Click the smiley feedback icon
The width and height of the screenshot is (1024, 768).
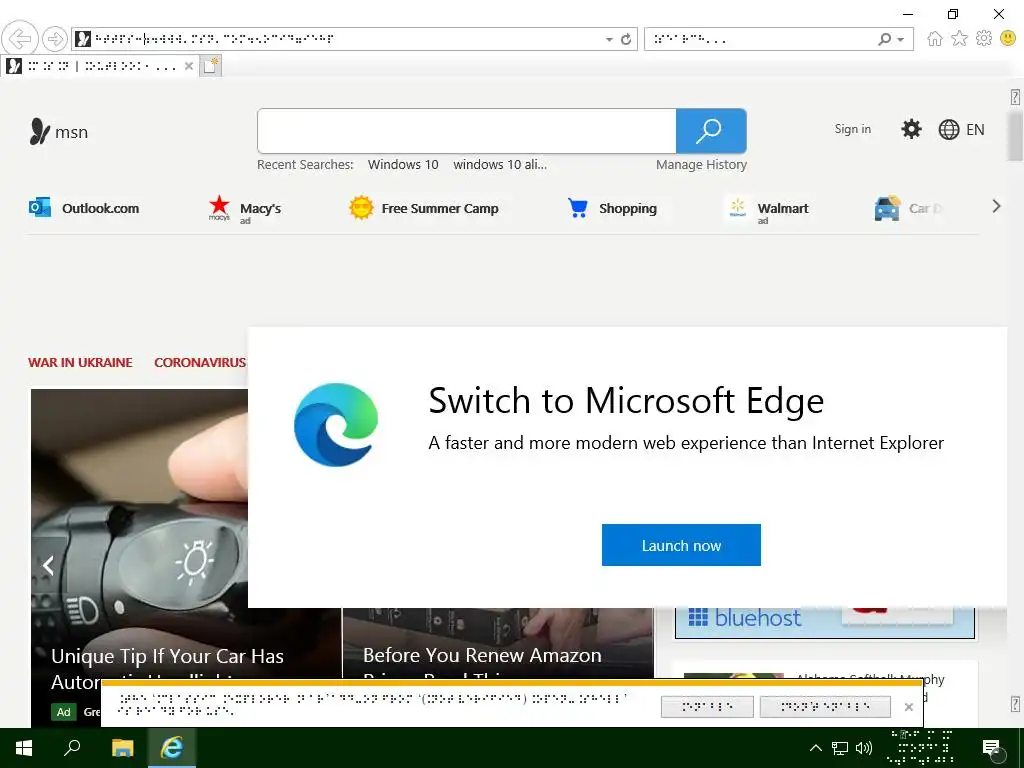(1008, 39)
